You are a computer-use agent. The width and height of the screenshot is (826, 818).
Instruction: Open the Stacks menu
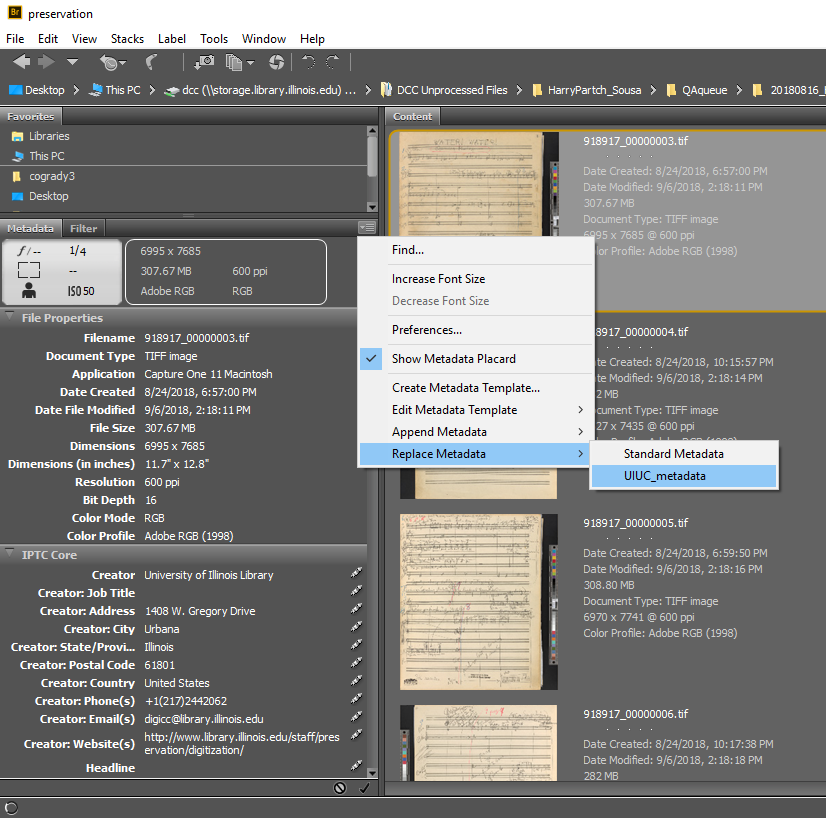(127, 39)
